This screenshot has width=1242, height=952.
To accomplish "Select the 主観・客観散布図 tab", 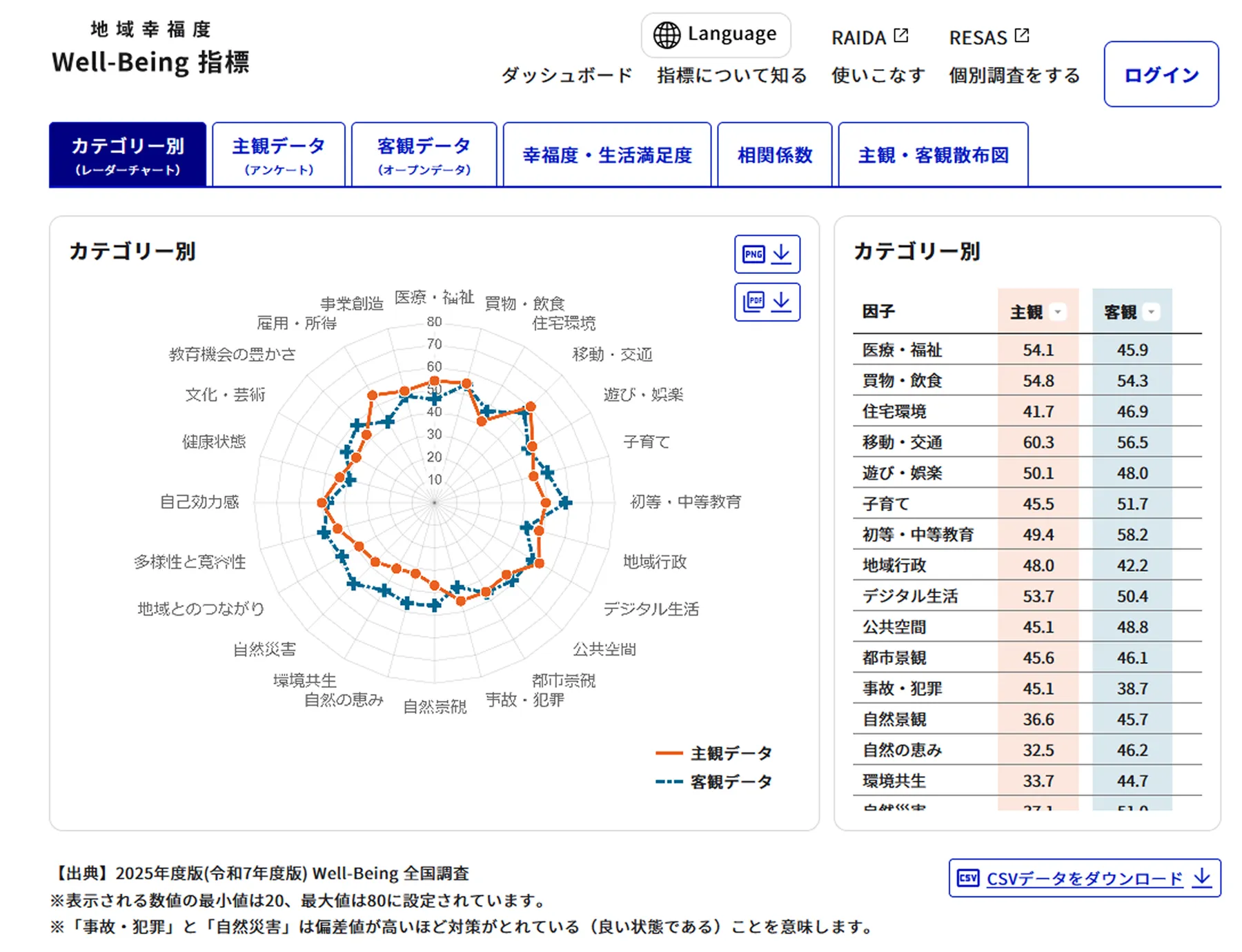I will point(933,155).
